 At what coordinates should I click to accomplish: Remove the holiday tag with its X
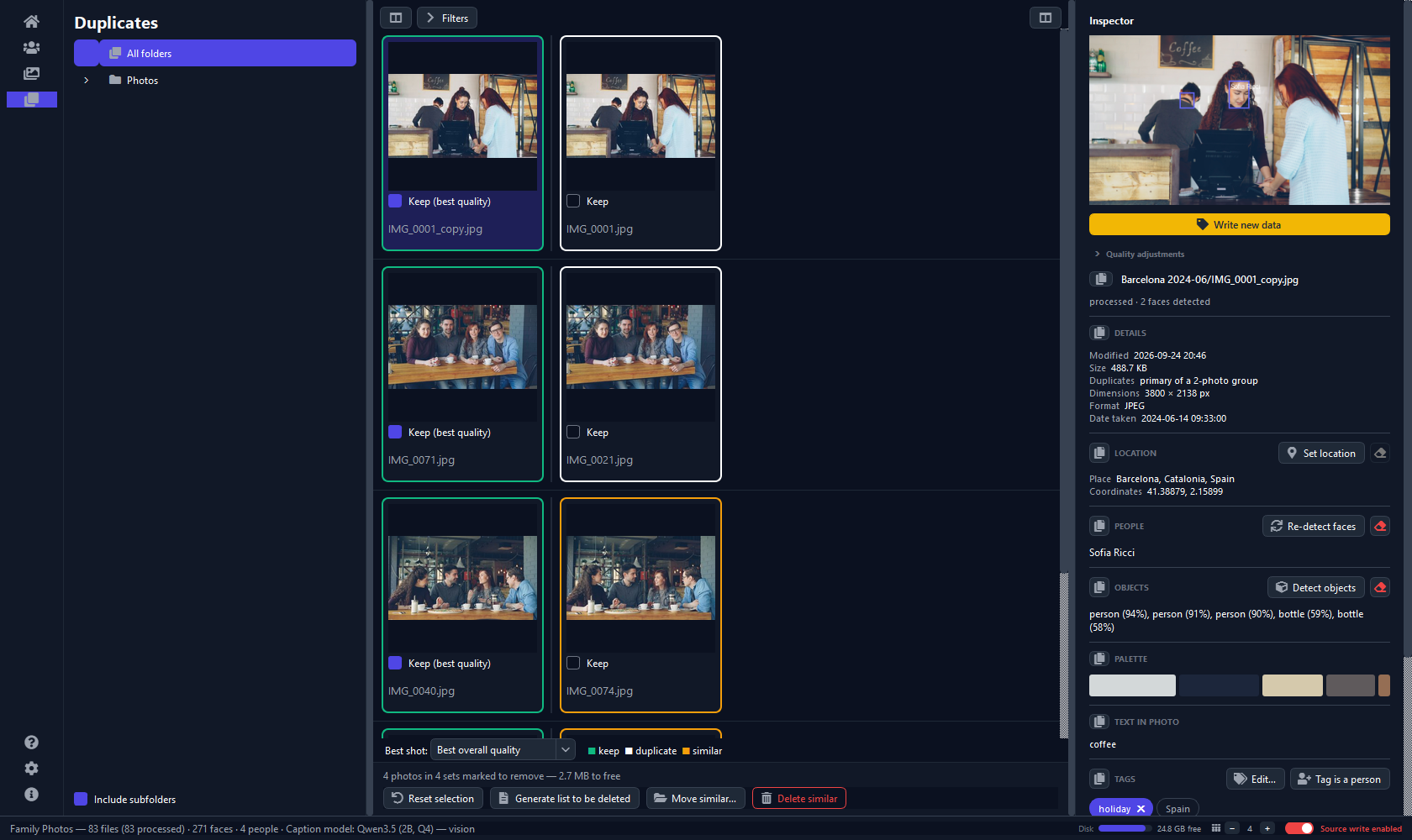1141,809
